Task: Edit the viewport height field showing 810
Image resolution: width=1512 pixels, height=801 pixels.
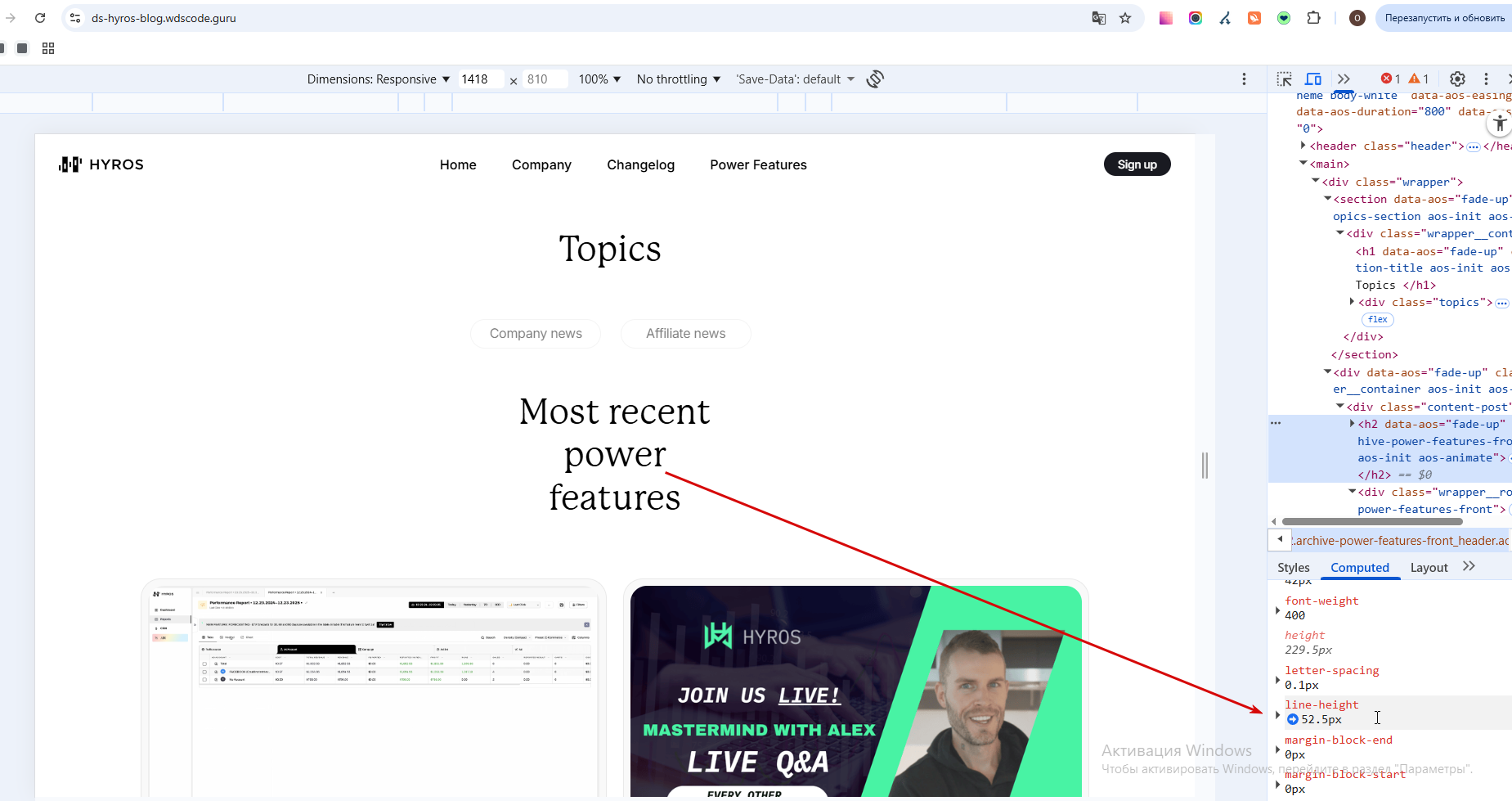Action: (x=545, y=79)
